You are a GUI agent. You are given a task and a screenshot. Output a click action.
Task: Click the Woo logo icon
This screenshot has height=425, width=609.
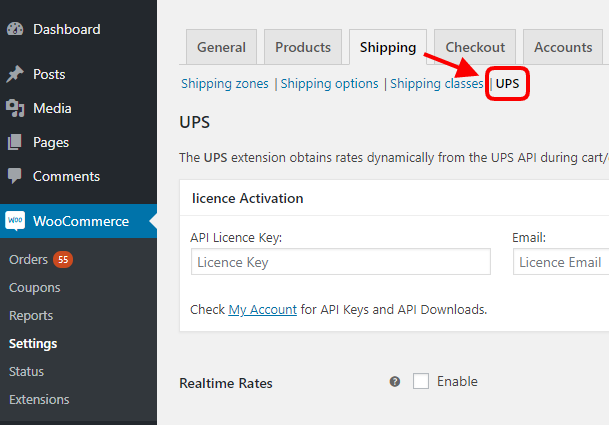click(x=15, y=221)
